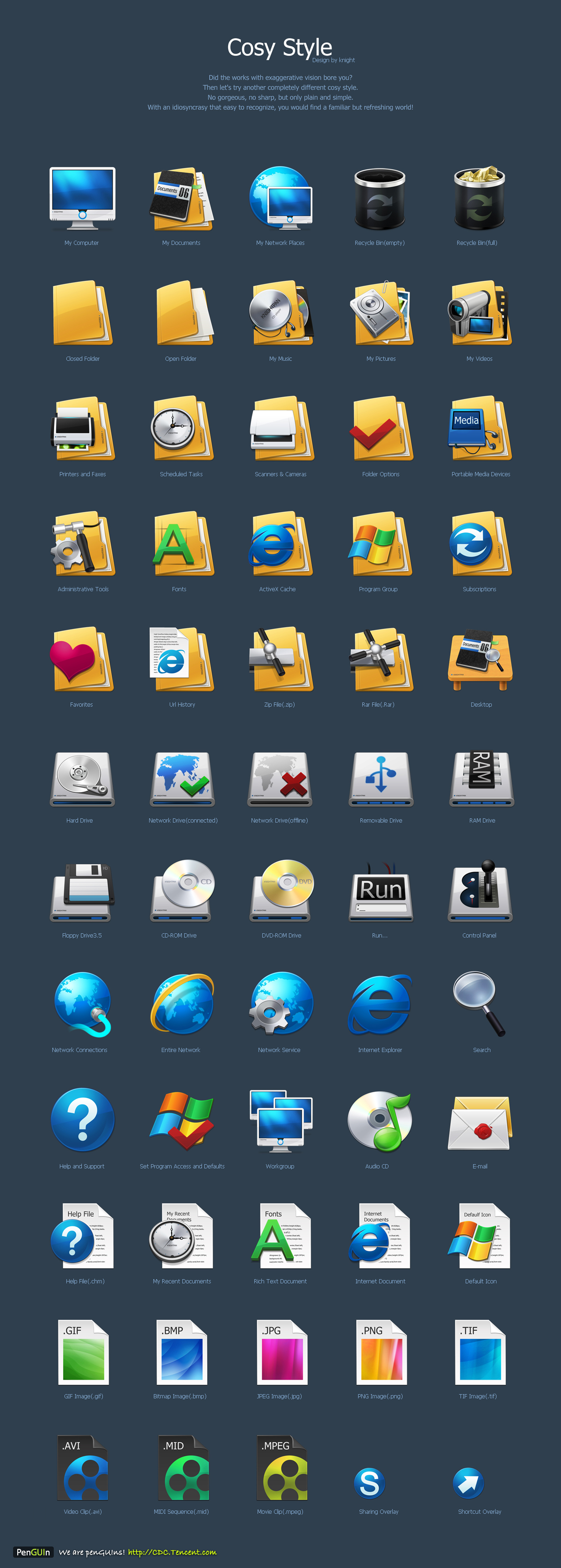This screenshot has height=1568, width=561.
Task: Select the Program Group Windows flag icon
Action: (x=380, y=544)
